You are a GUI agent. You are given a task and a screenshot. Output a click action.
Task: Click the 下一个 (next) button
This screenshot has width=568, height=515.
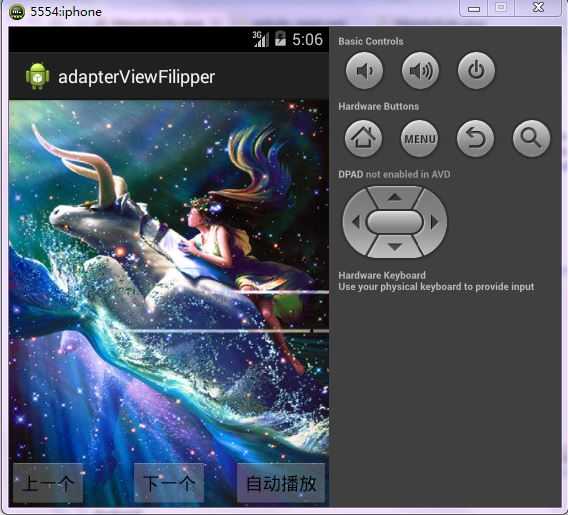click(169, 483)
